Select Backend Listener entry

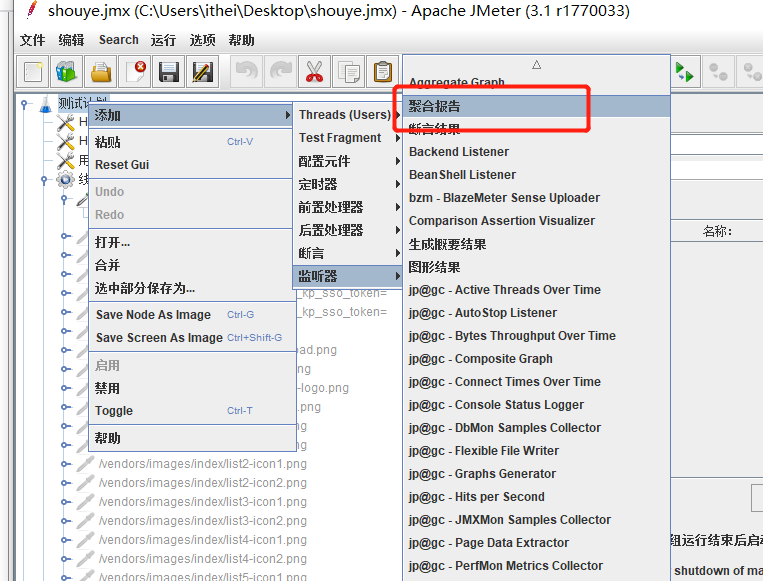point(536,152)
